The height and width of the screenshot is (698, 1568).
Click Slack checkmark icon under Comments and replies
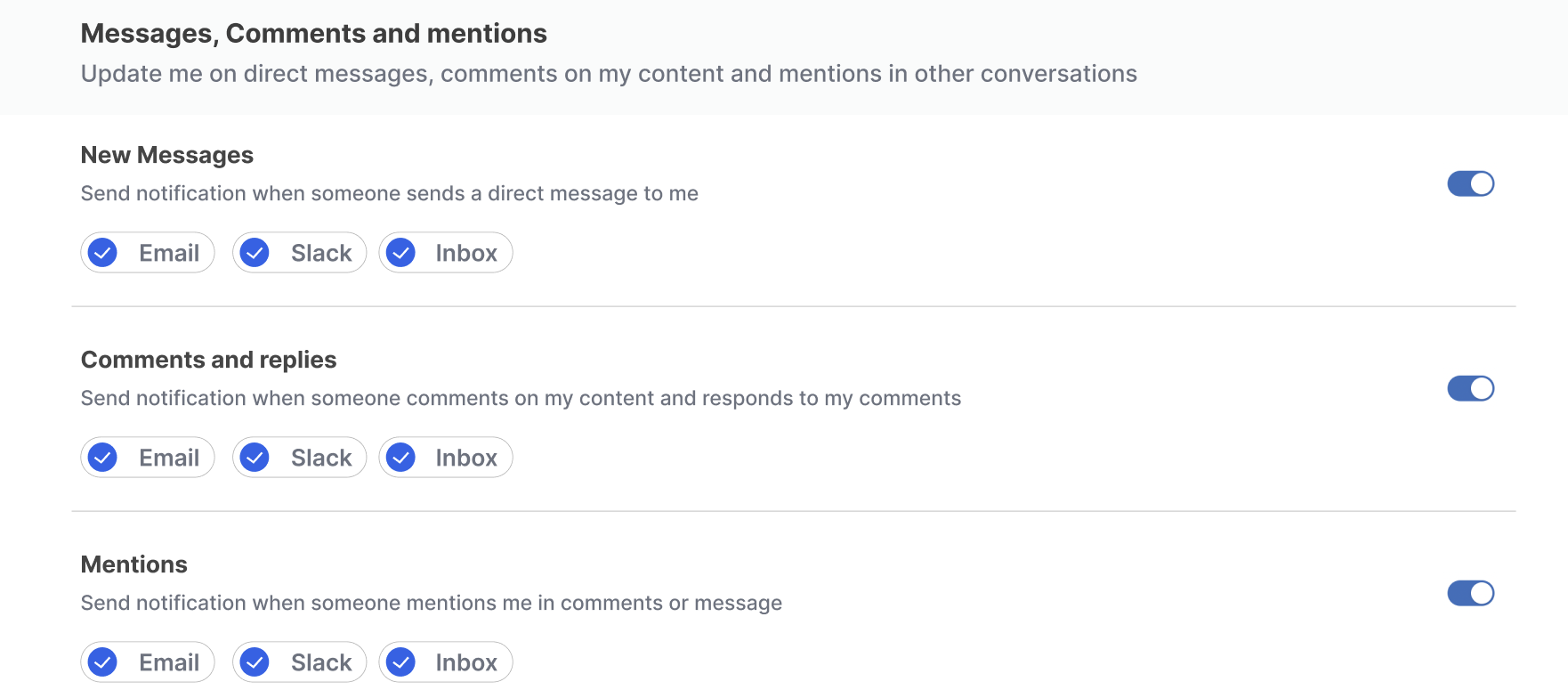tap(255, 458)
